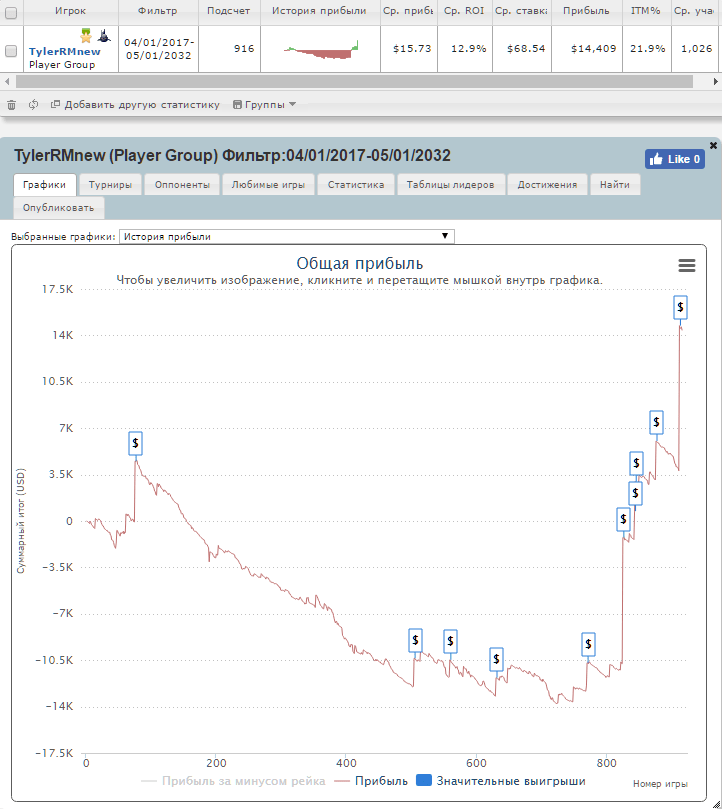This screenshot has width=722, height=809.
Task: Sort by the 'Прибыль' column header
Action: click(586, 12)
